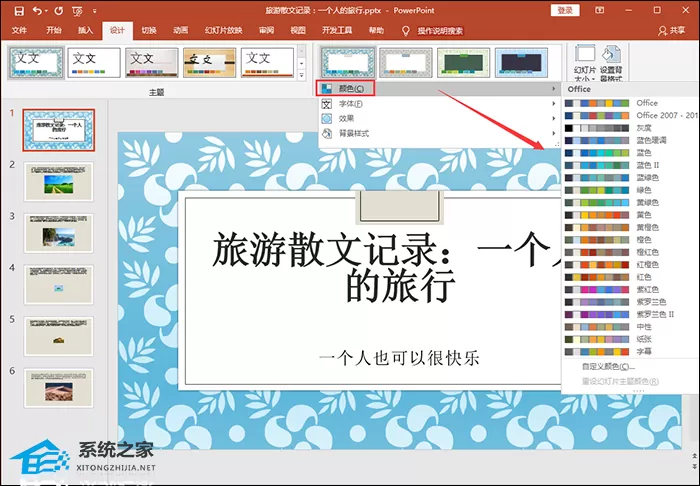Open the ribbon display options icon

click(x=600, y=10)
